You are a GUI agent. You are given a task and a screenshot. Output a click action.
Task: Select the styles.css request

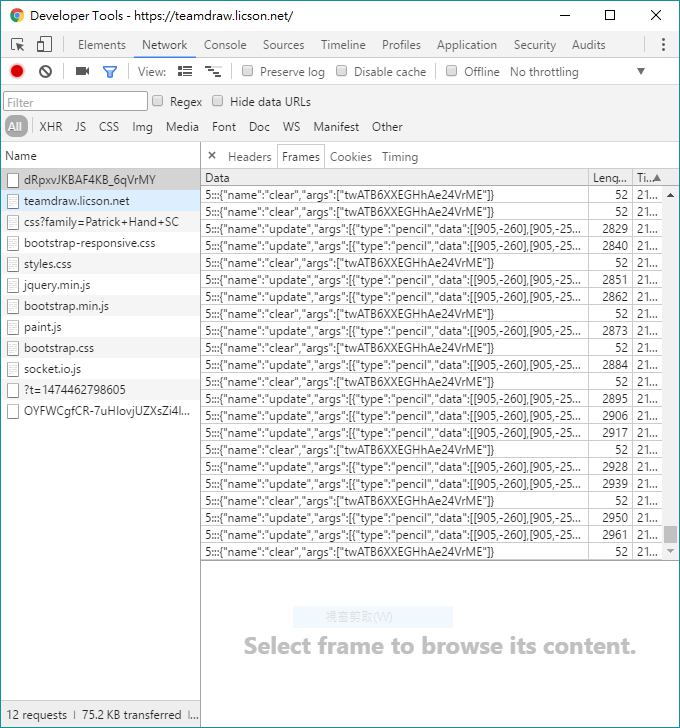(100, 264)
